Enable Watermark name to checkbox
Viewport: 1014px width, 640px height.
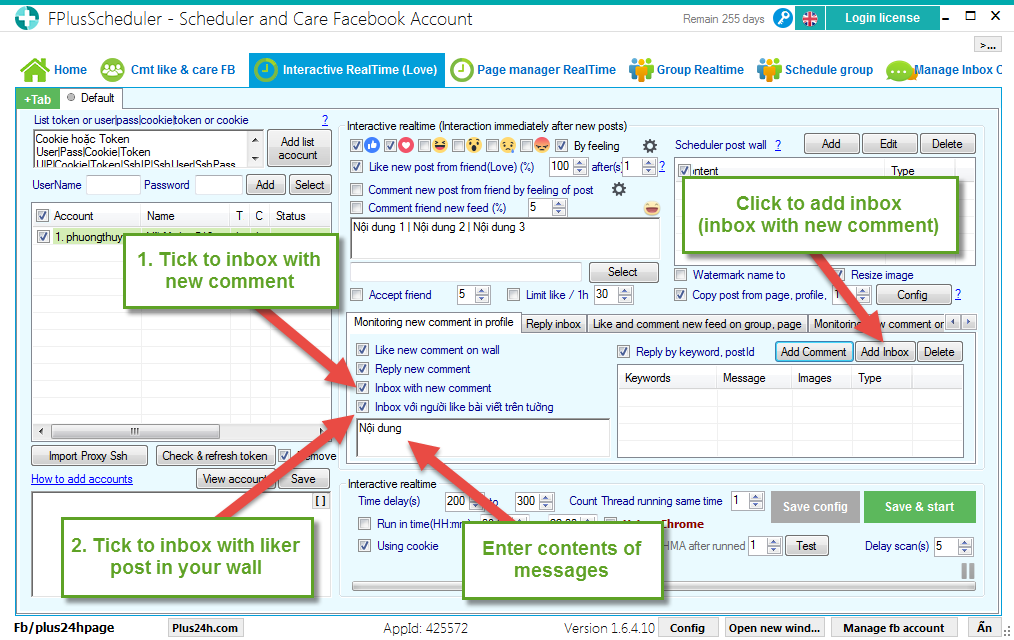pyautogui.click(x=680, y=275)
